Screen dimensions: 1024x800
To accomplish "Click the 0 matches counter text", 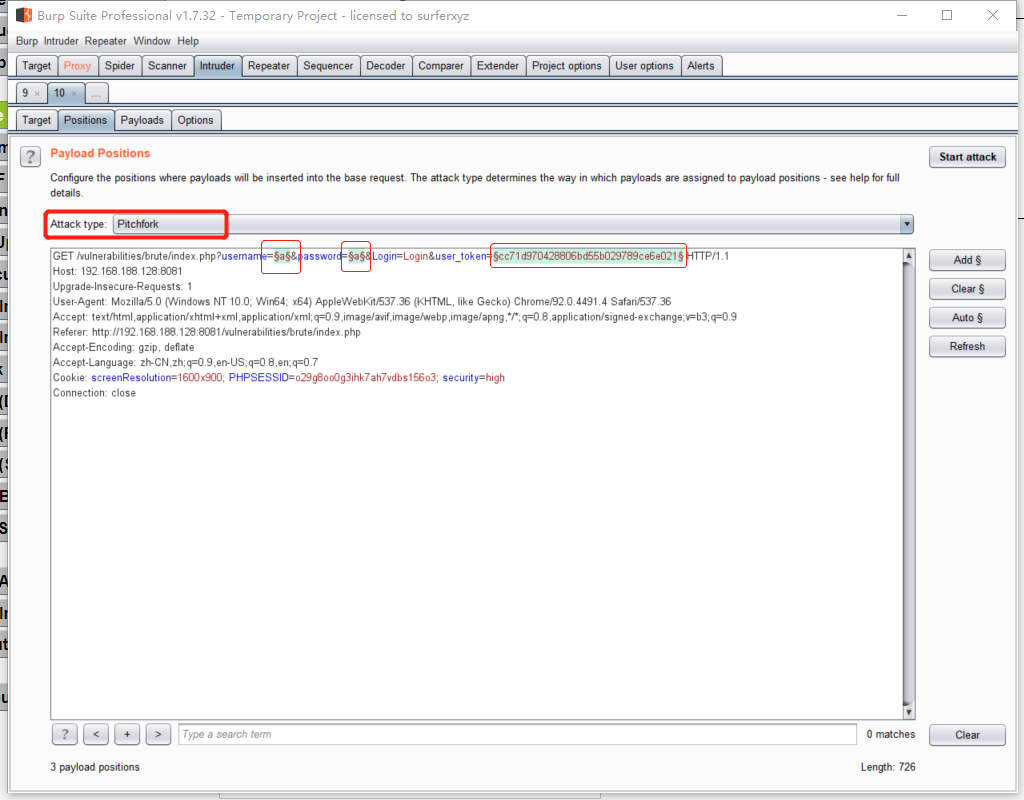I will tap(891, 734).
